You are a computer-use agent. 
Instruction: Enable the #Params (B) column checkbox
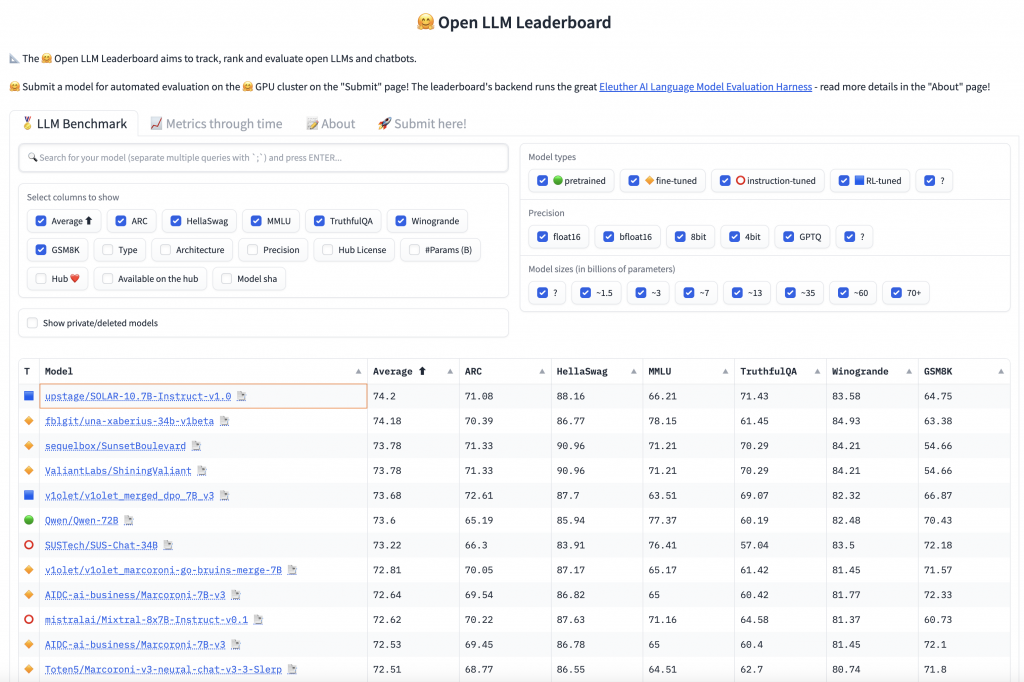pos(414,250)
